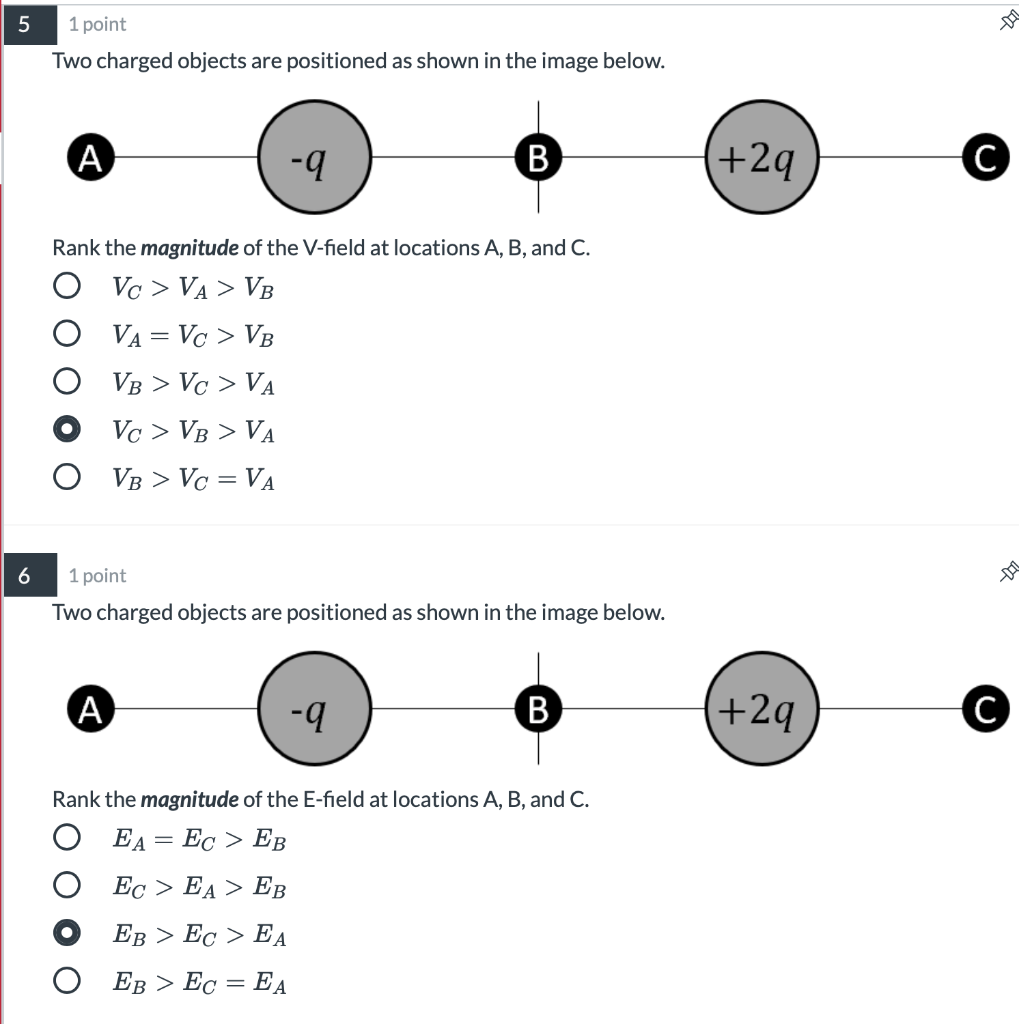Click the +2q charge circle in question 6
Viewport: 1019px width, 1024px height.
click(x=762, y=709)
